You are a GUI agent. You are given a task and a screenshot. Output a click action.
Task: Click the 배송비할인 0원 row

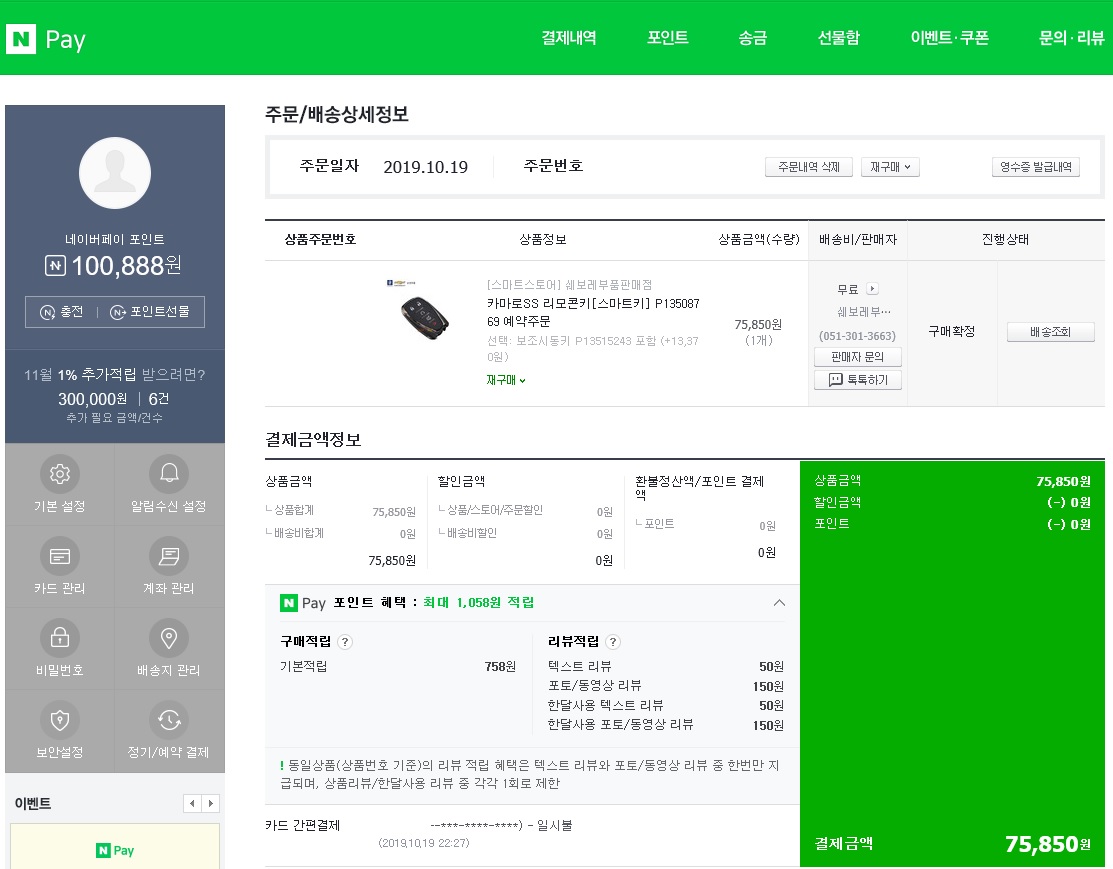[525, 533]
